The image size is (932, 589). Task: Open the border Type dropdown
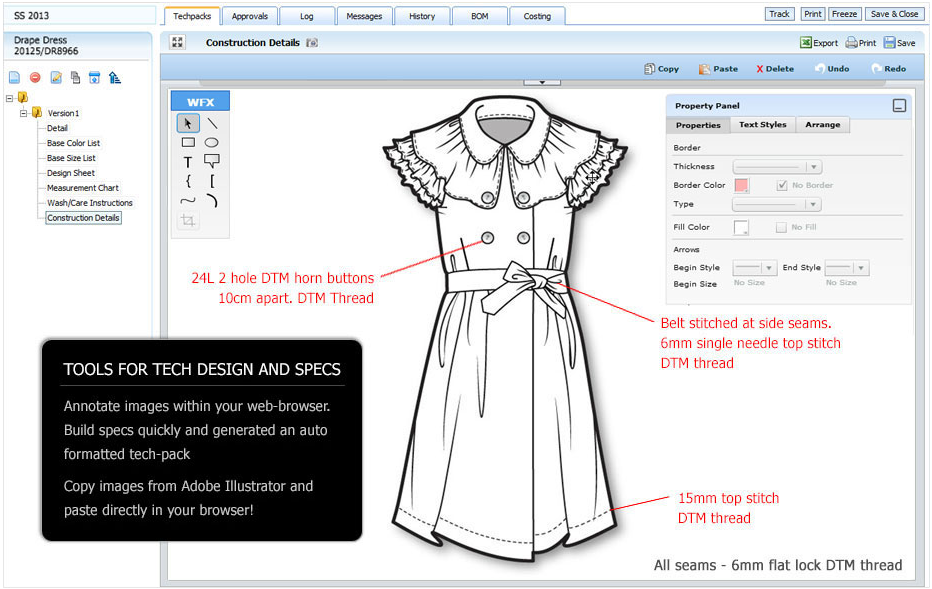click(777, 204)
